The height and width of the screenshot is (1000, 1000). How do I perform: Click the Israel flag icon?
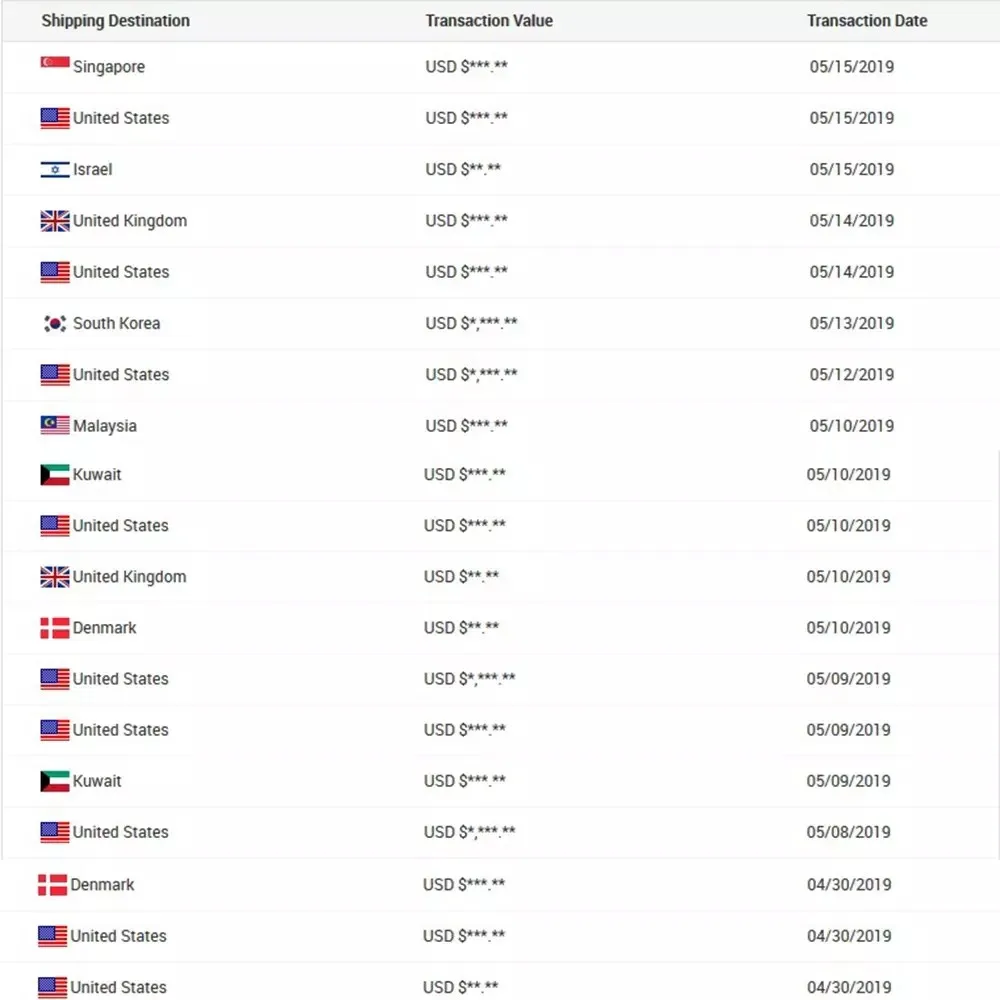55,169
